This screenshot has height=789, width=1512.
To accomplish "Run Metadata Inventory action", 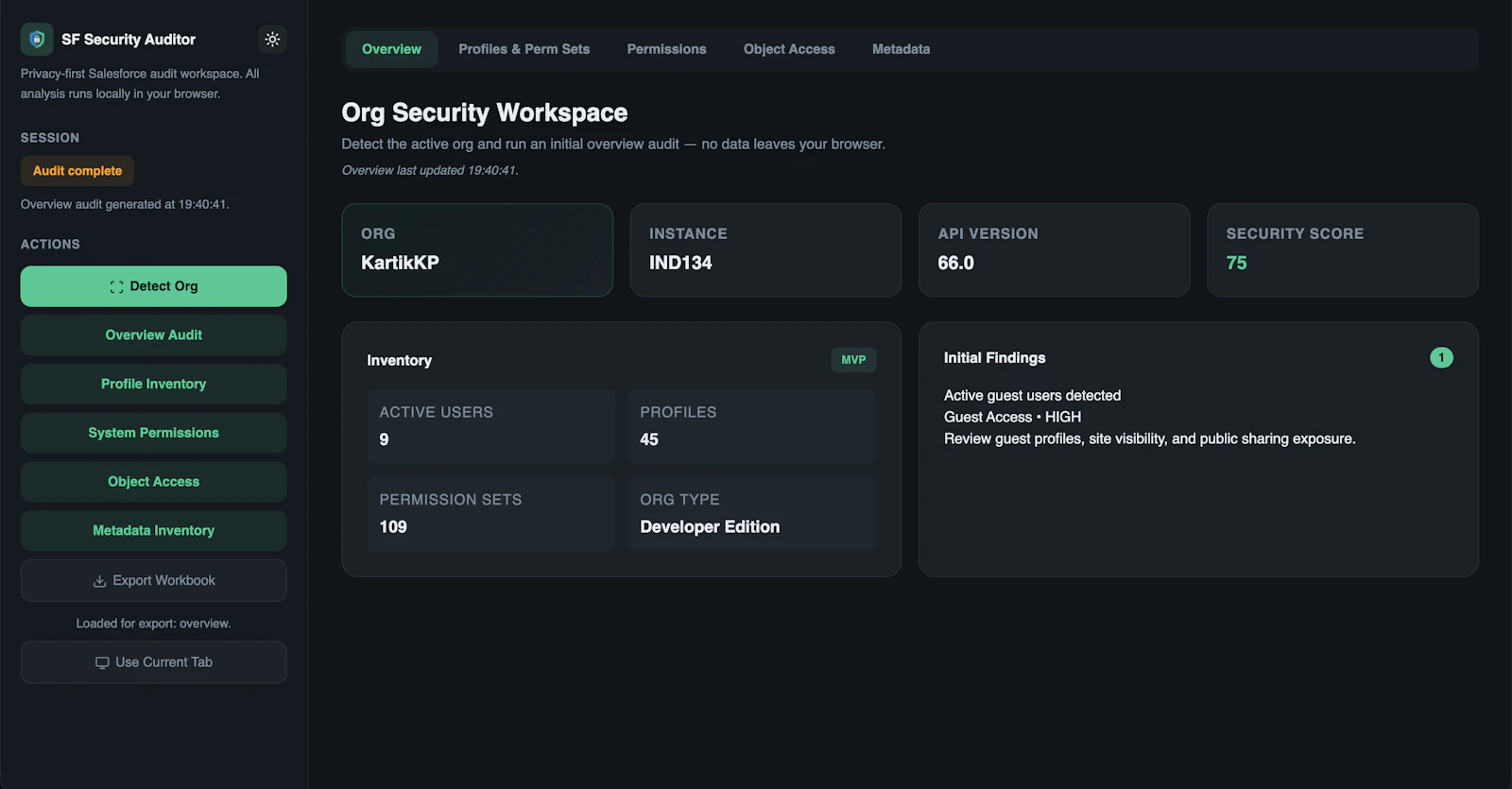I will click(153, 531).
